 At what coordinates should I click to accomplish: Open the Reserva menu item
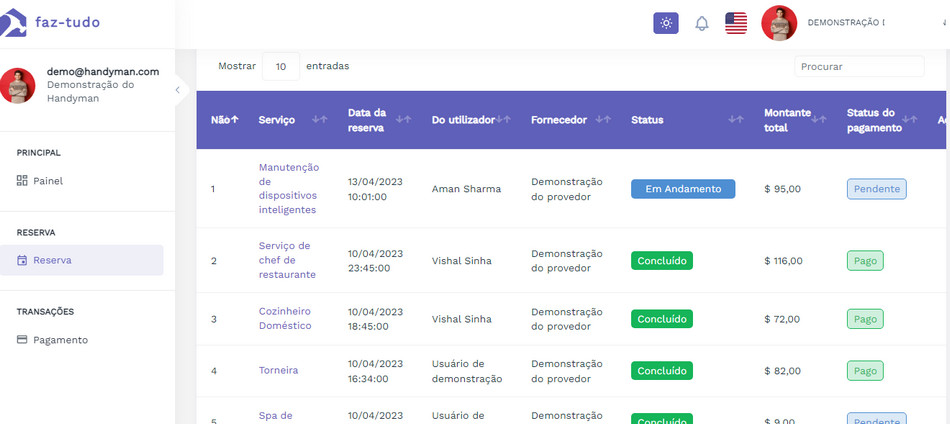[82, 260]
